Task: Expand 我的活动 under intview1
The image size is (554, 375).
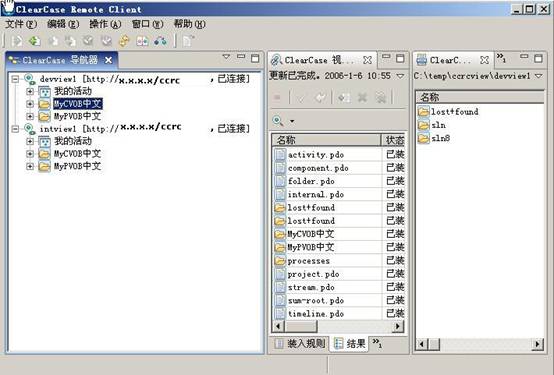Action: pos(30,141)
